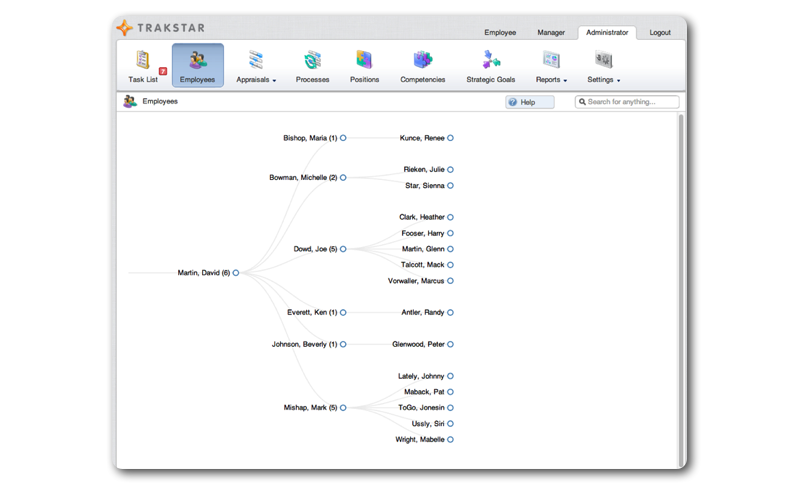The width and height of the screenshot is (800, 500).
Task: Click the circle beside Wright, Mabelle
Action: (x=450, y=439)
